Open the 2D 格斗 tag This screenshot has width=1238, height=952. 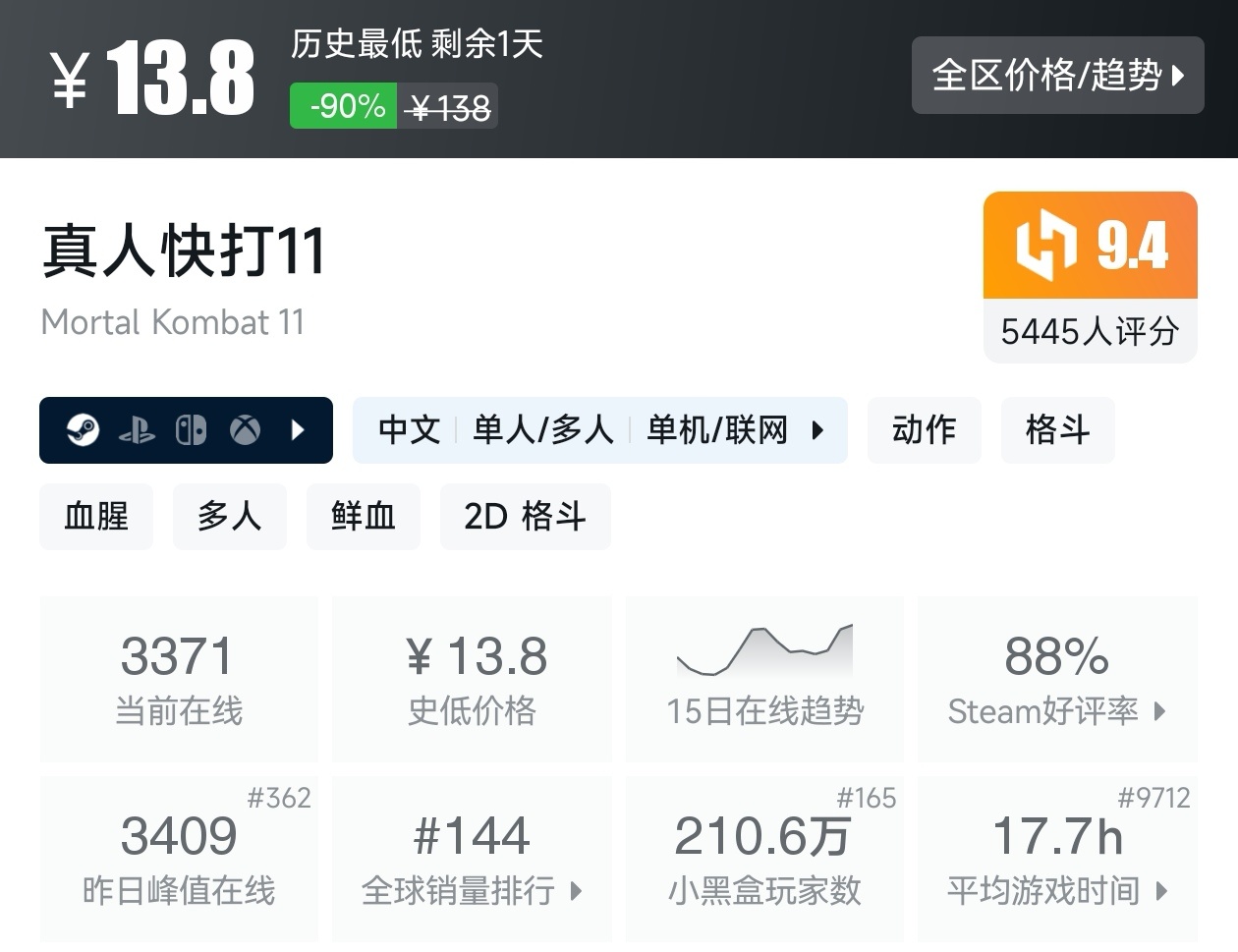[526, 516]
